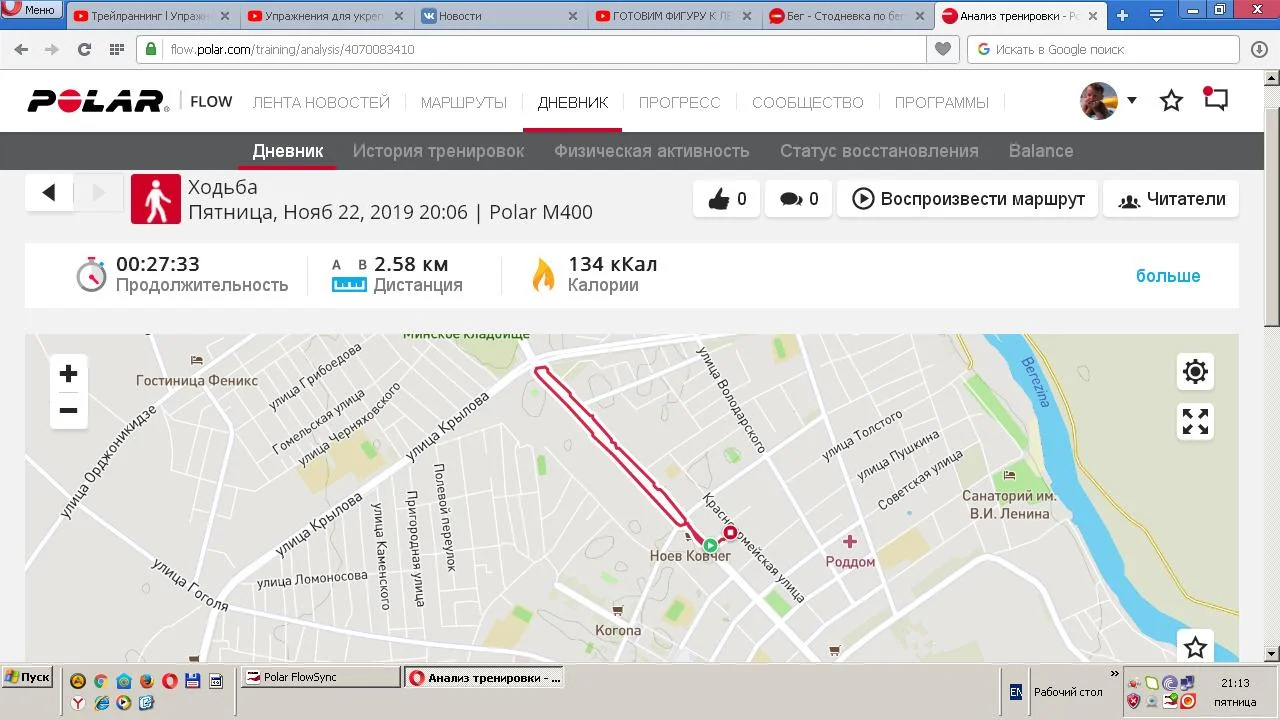Launch Chrome from the quick launch bar
This screenshot has height=720, width=1280.
[101, 681]
